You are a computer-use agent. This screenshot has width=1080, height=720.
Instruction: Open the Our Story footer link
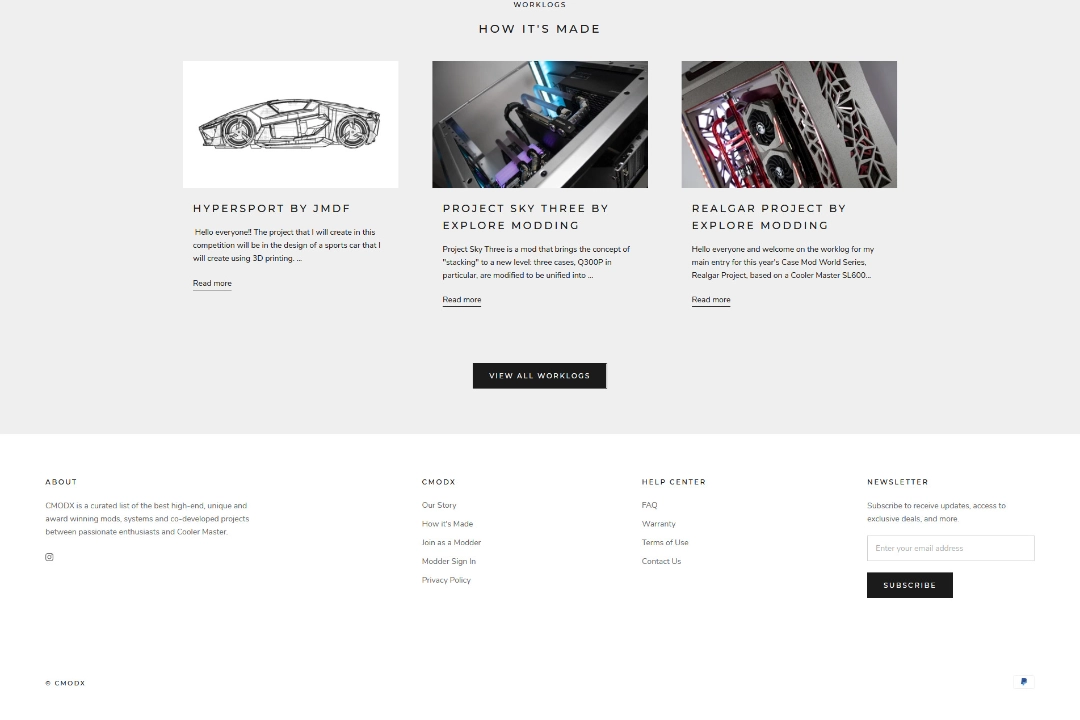[x=439, y=505]
